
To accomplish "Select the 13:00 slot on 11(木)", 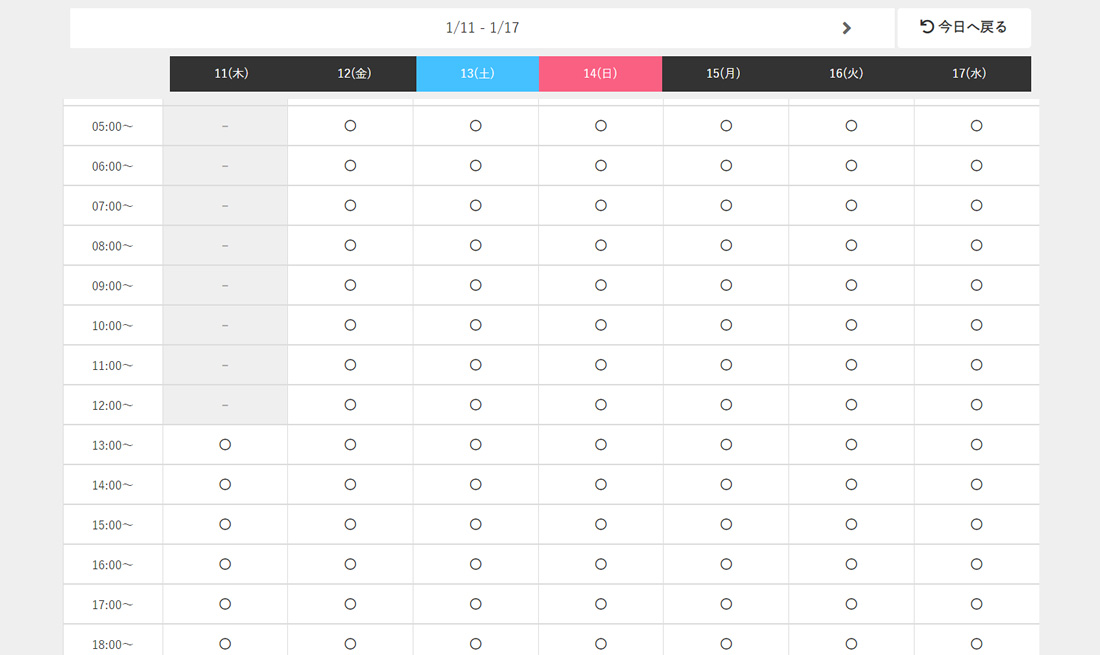I will pyautogui.click(x=225, y=445).
